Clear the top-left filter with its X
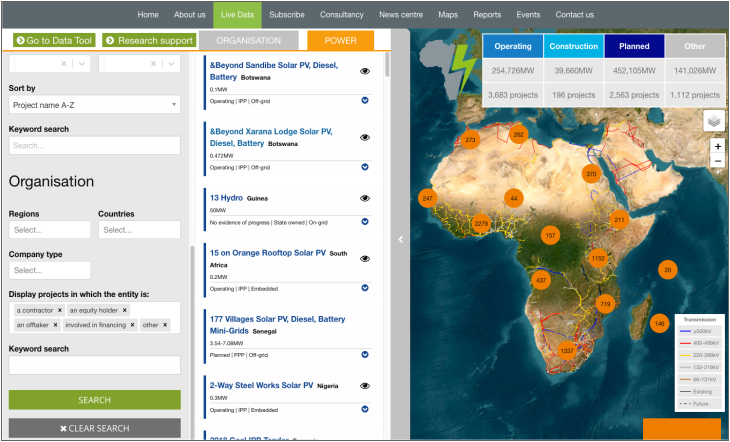This screenshot has width=730, height=442. point(64,64)
